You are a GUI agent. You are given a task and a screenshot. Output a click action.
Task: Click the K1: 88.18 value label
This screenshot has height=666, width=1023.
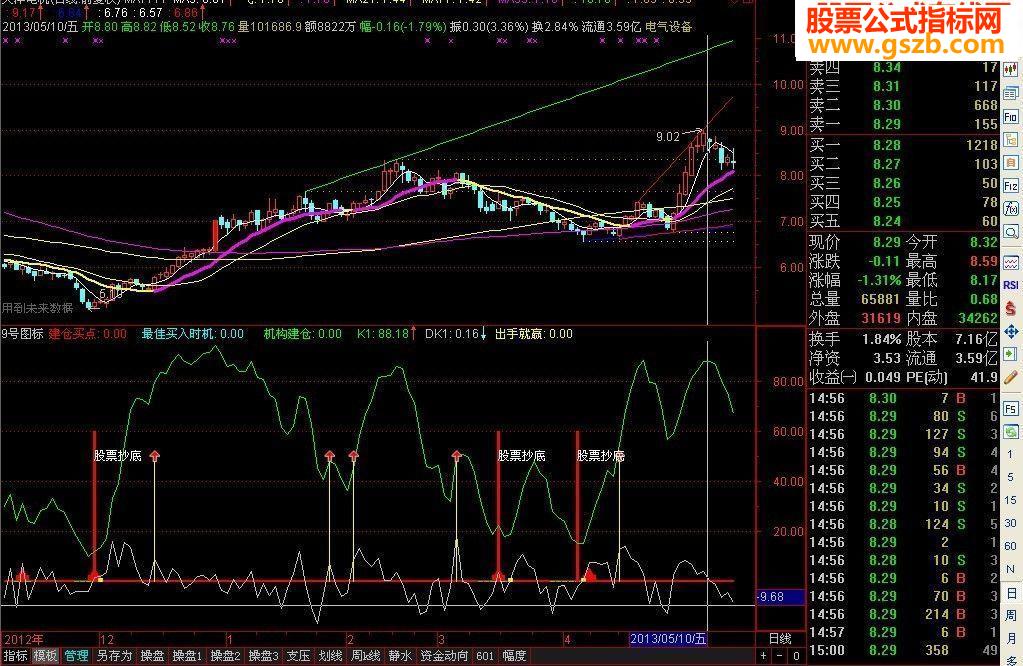[x=386, y=334]
